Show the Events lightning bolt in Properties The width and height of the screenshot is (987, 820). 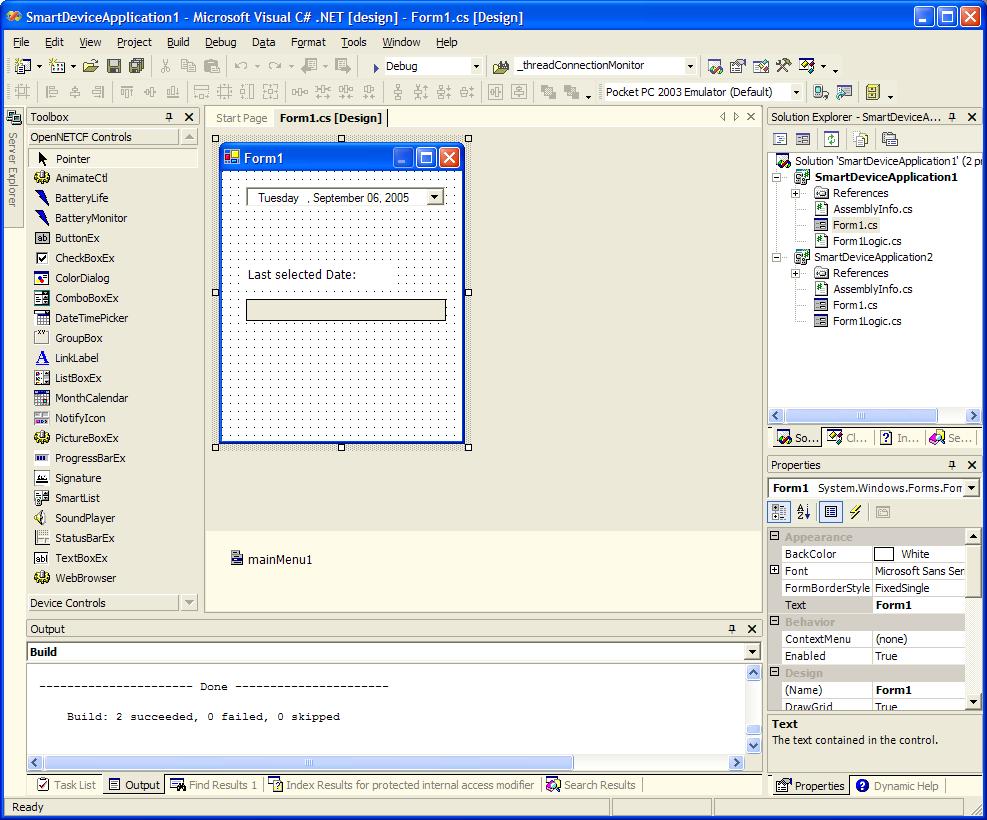tap(855, 512)
